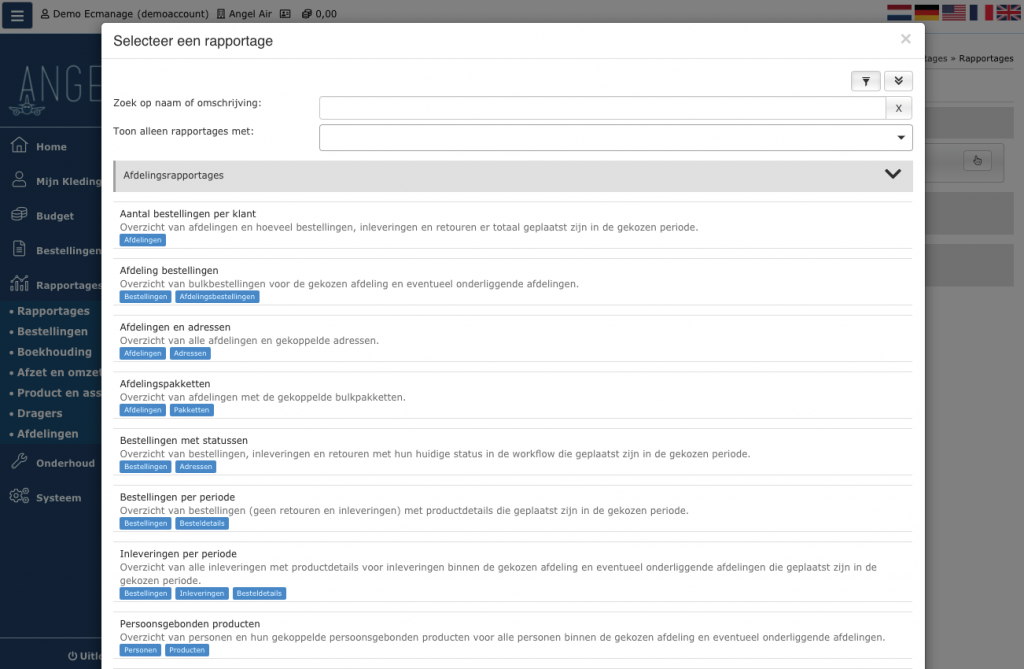The image size is (1024, 669).
Task: Click the filter icon button in dialog
Action: [x=865, y=81]
